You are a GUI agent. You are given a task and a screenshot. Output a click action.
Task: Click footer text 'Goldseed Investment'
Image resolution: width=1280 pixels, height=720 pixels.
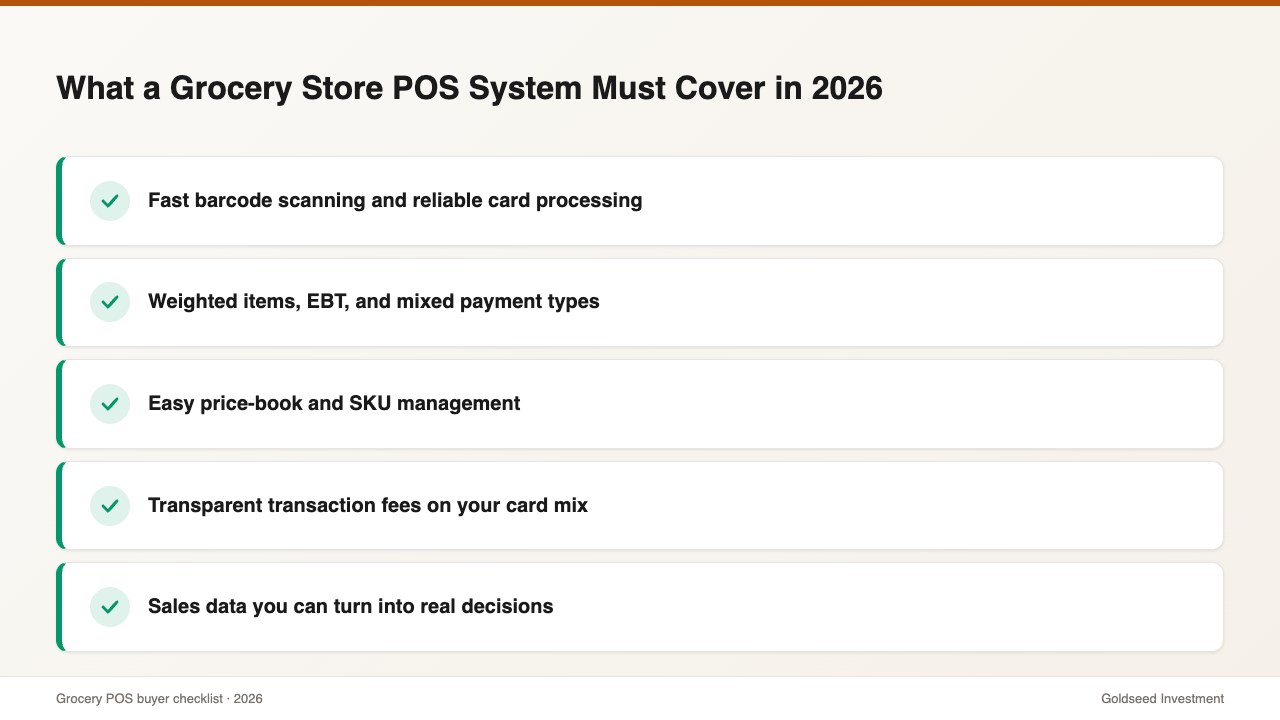tap(1162, 699)
